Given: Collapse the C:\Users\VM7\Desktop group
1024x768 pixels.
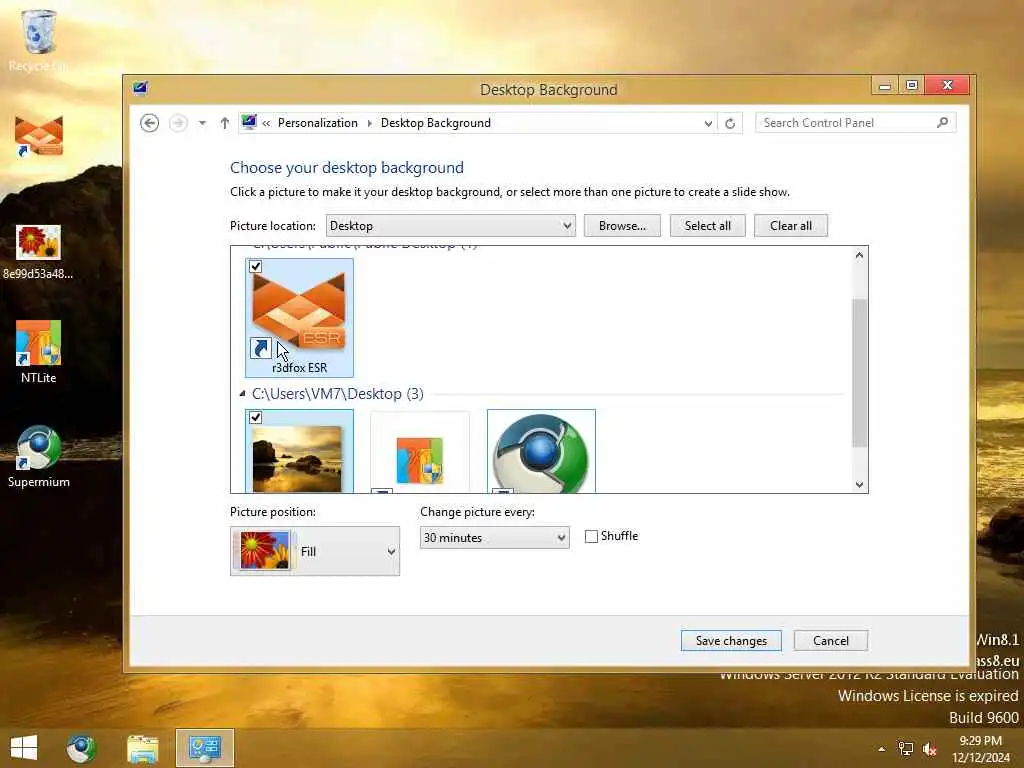Looking at the screenshot, I should click(242, 394).
